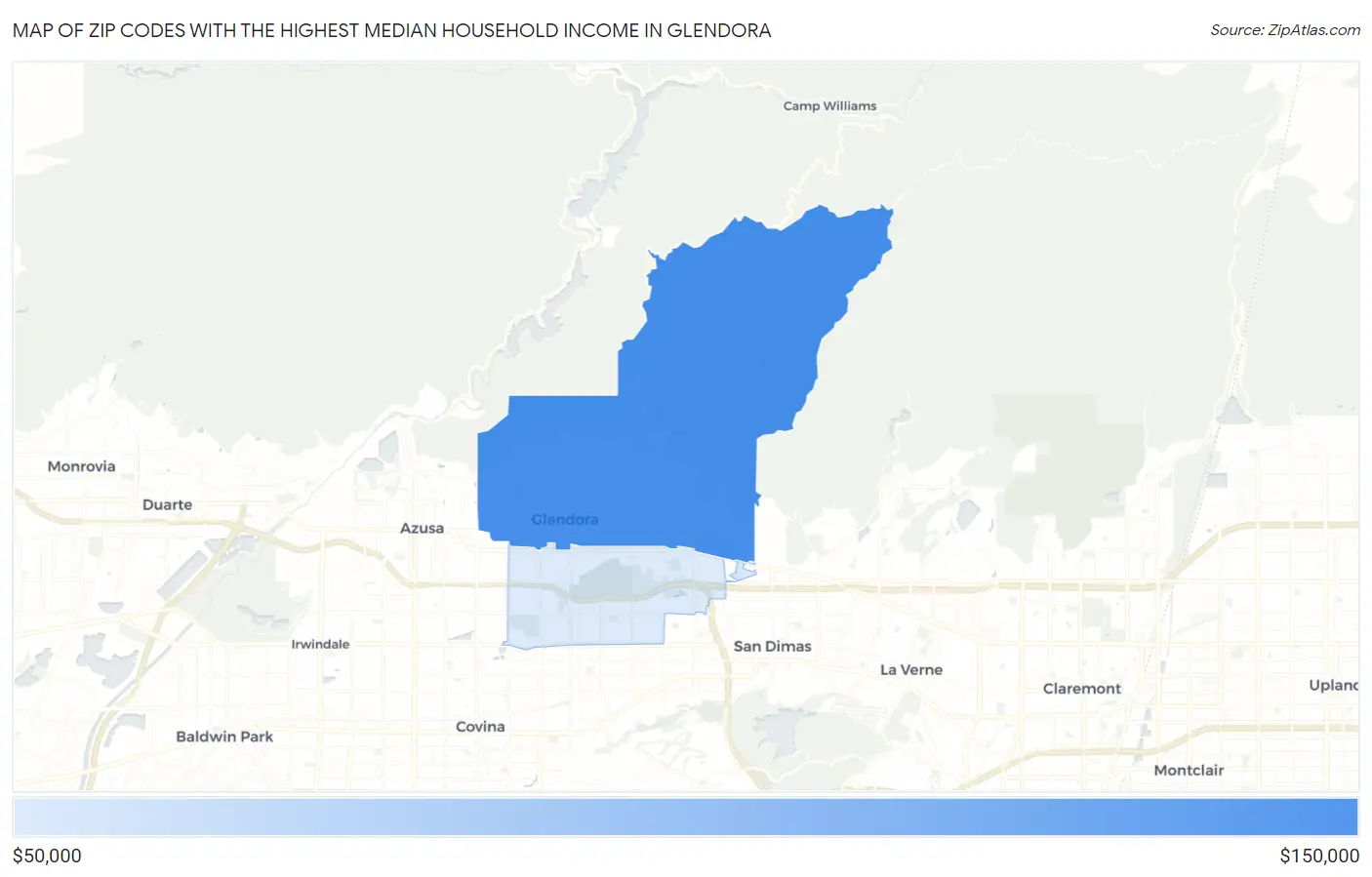Click the Montclair map label
Image resolution: width=1372 pixels, height=877 pixels.
1189,770
